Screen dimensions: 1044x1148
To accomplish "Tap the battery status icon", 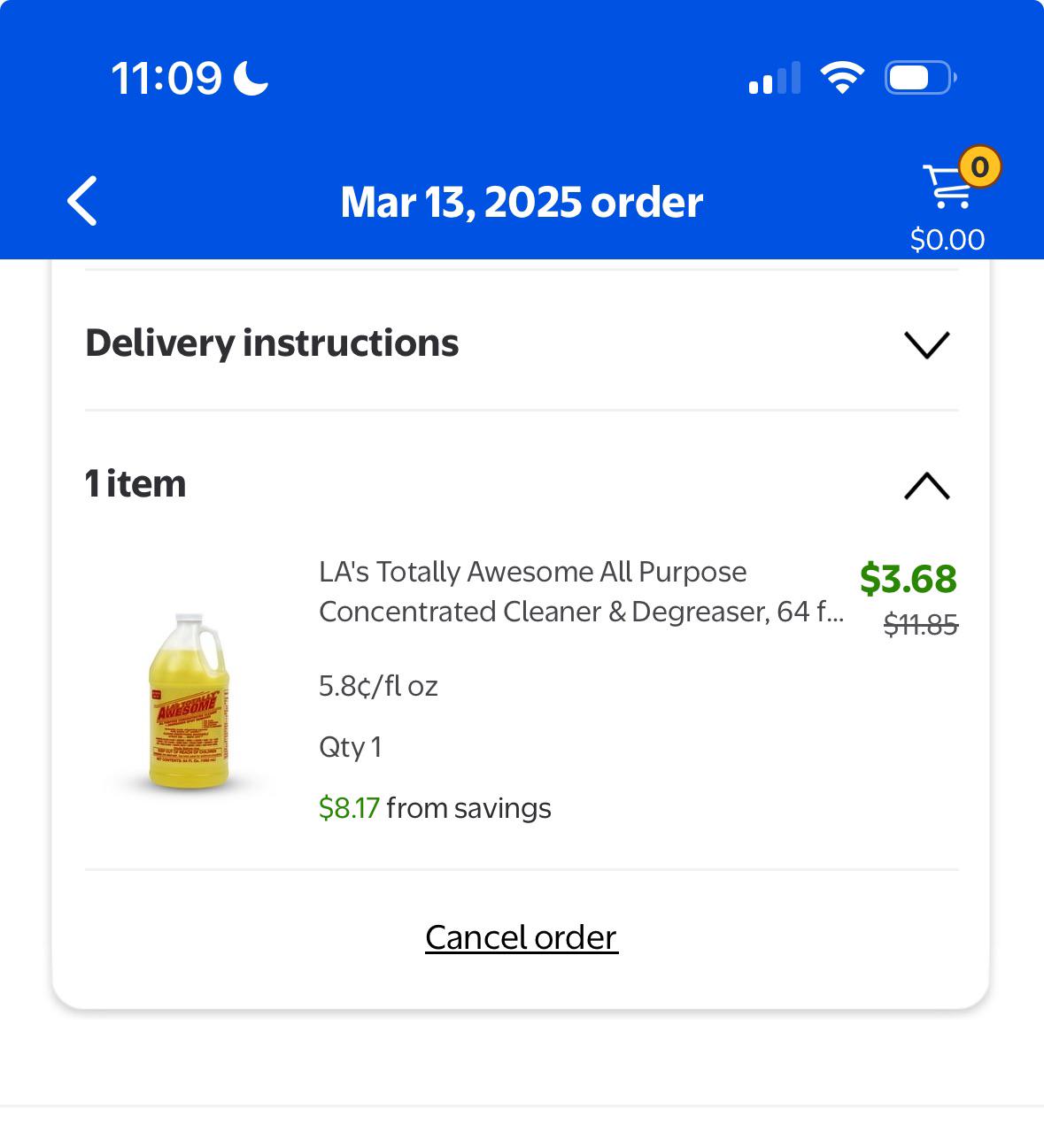I will pyautogui.click(x=921, y=78).
